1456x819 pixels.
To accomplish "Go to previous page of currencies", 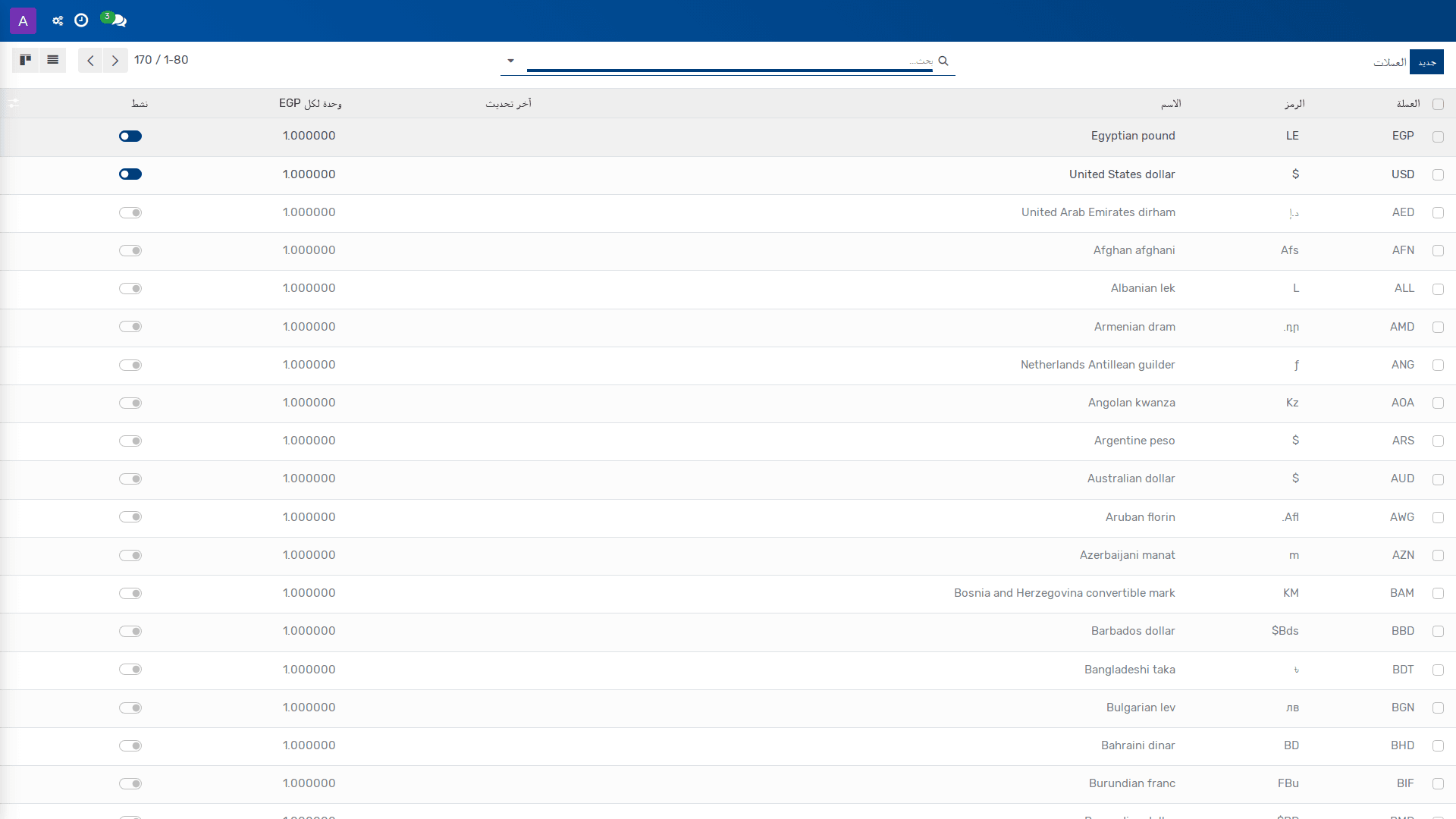I will pos(90,61).
